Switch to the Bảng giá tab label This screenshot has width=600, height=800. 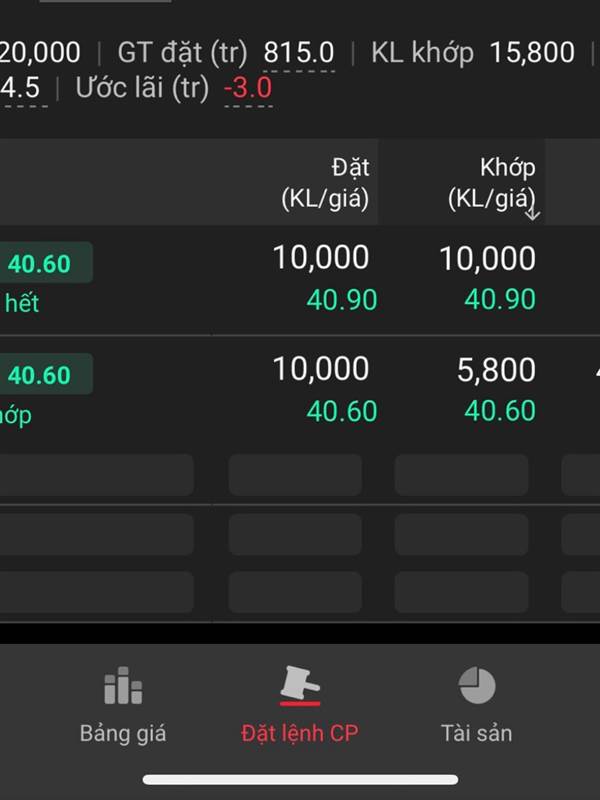click(x=123, y=733)
